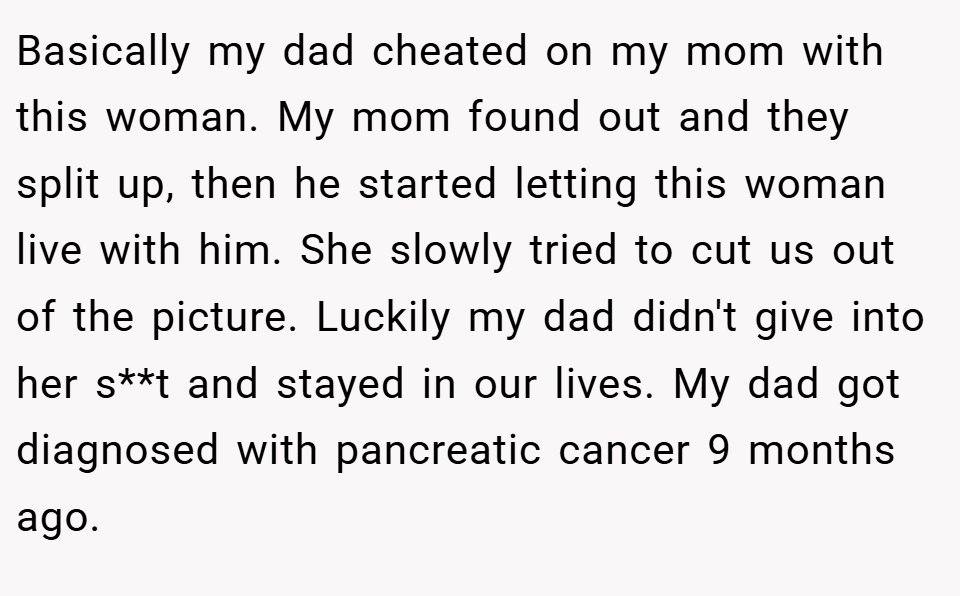The height and width of the screenshot is (596, 960).
Task: Click the word "lives." in the text
Action: [605, 383]
